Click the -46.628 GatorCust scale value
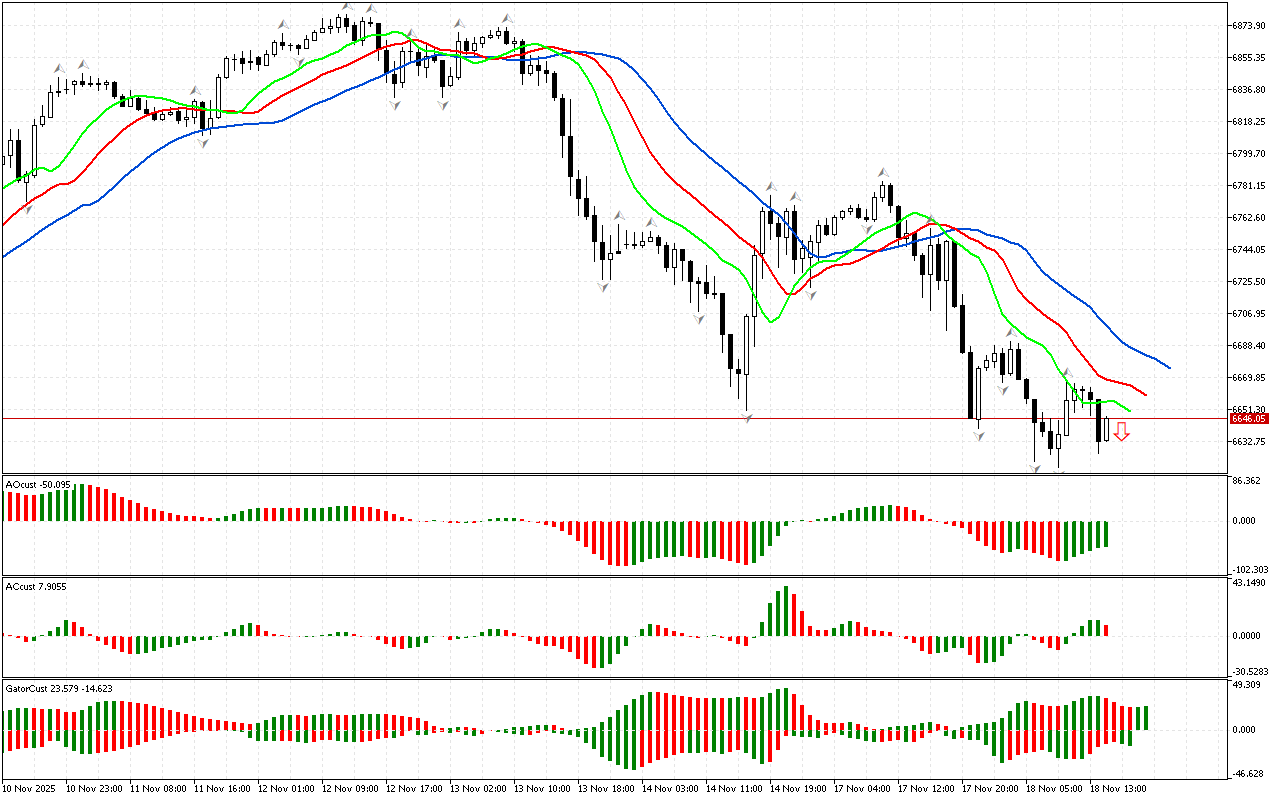The width and height of the screenshot is (1280, 800). 1246,774
